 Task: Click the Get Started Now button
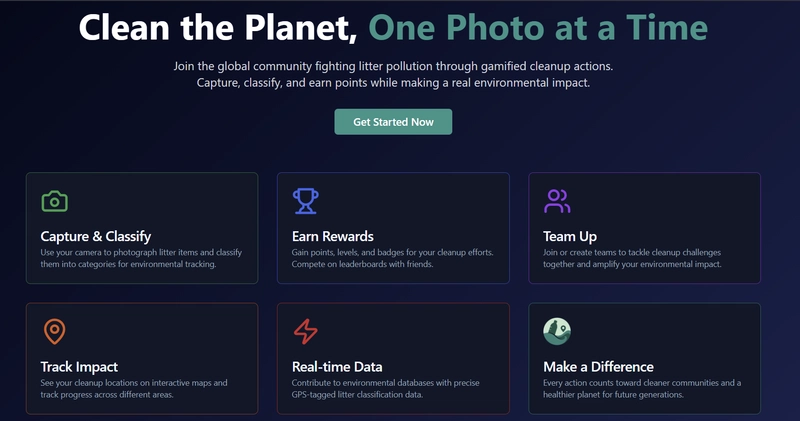coord(393,122)
